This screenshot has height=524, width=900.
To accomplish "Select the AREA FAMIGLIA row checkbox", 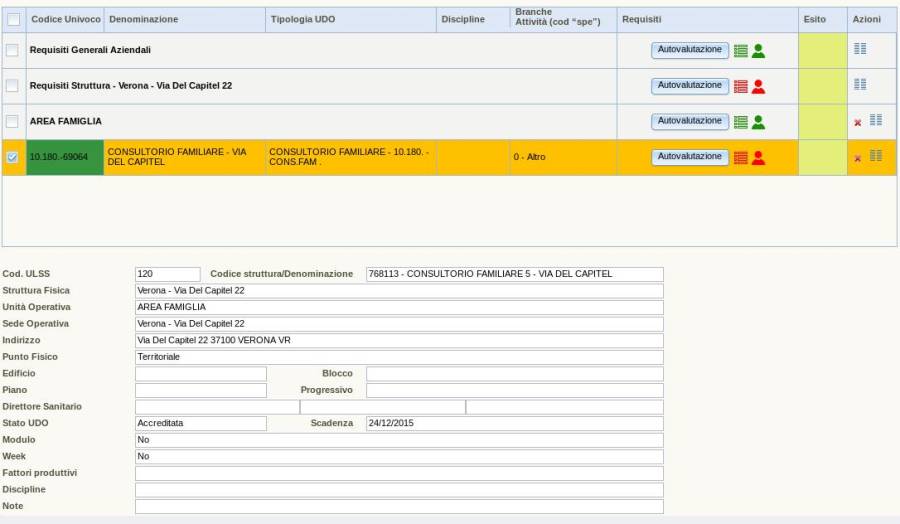I will (13, 121).
